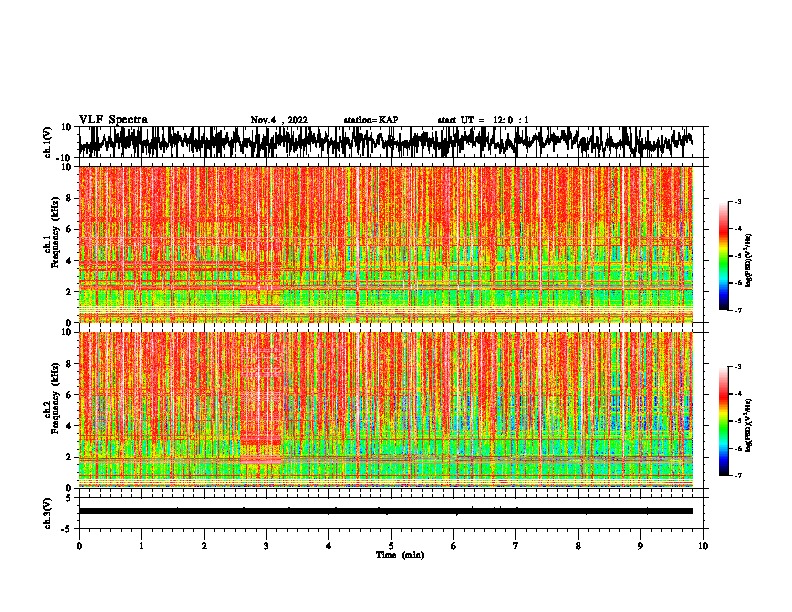Click the ch.3(V) black signal bar
792x612 pixels.
coord(386,511)
